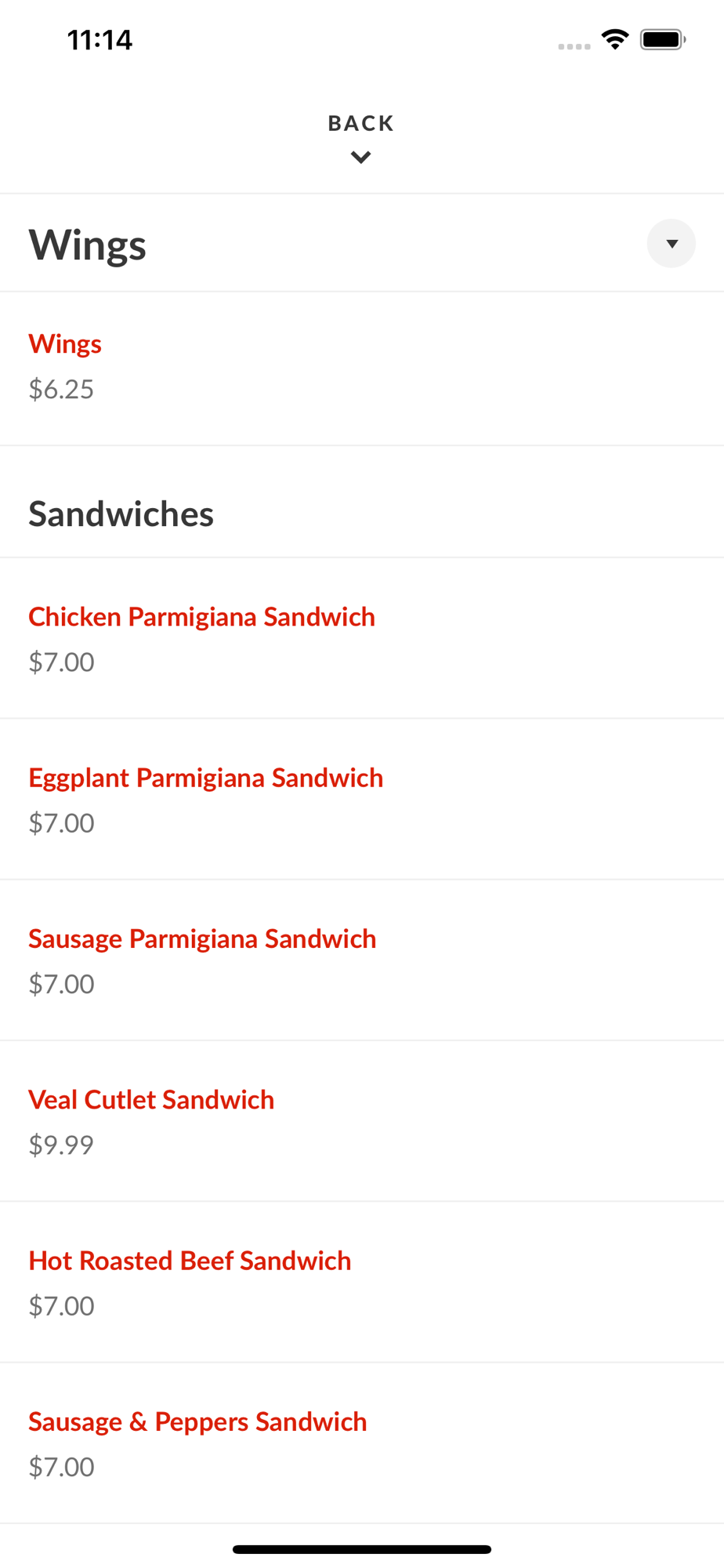Tap the home indicator bar
This screenshot has height=1568, width=724.
click(361, 1549)
